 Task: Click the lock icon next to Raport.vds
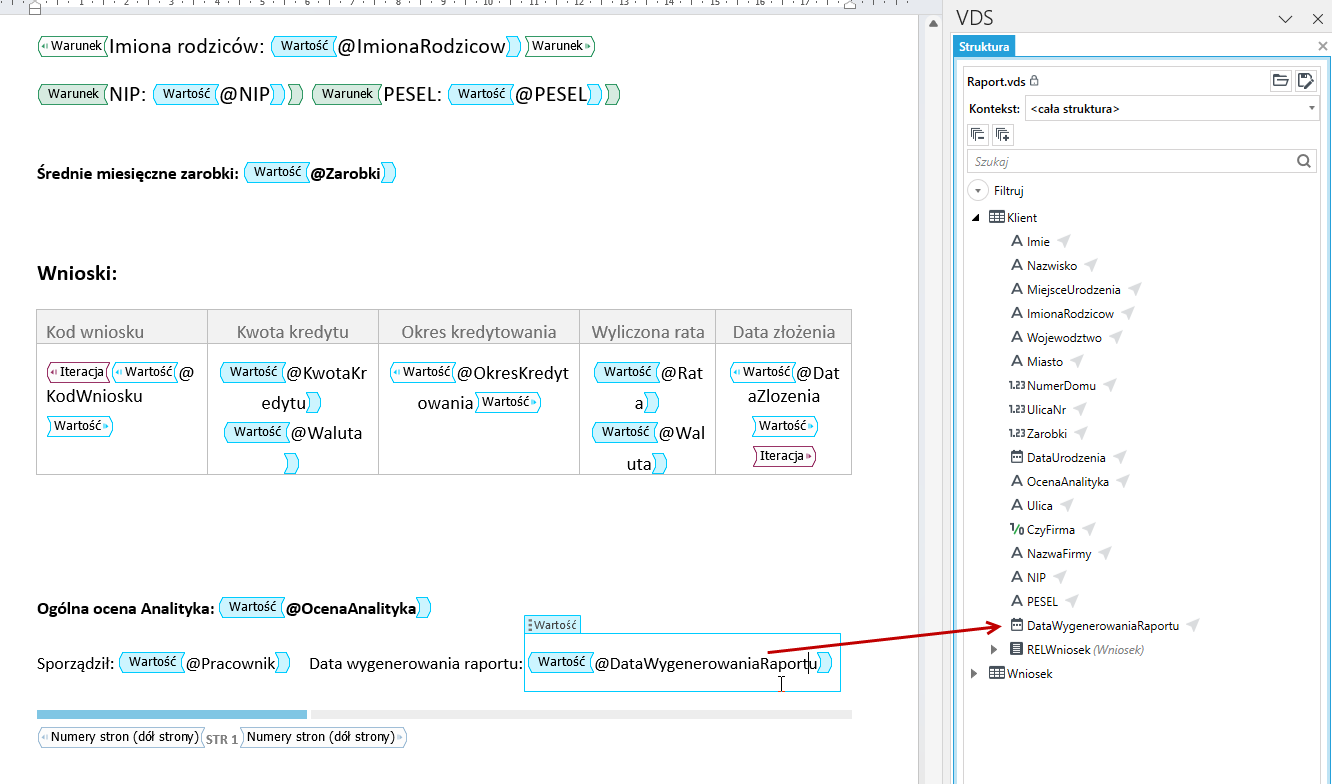(x=1034, y=81)
